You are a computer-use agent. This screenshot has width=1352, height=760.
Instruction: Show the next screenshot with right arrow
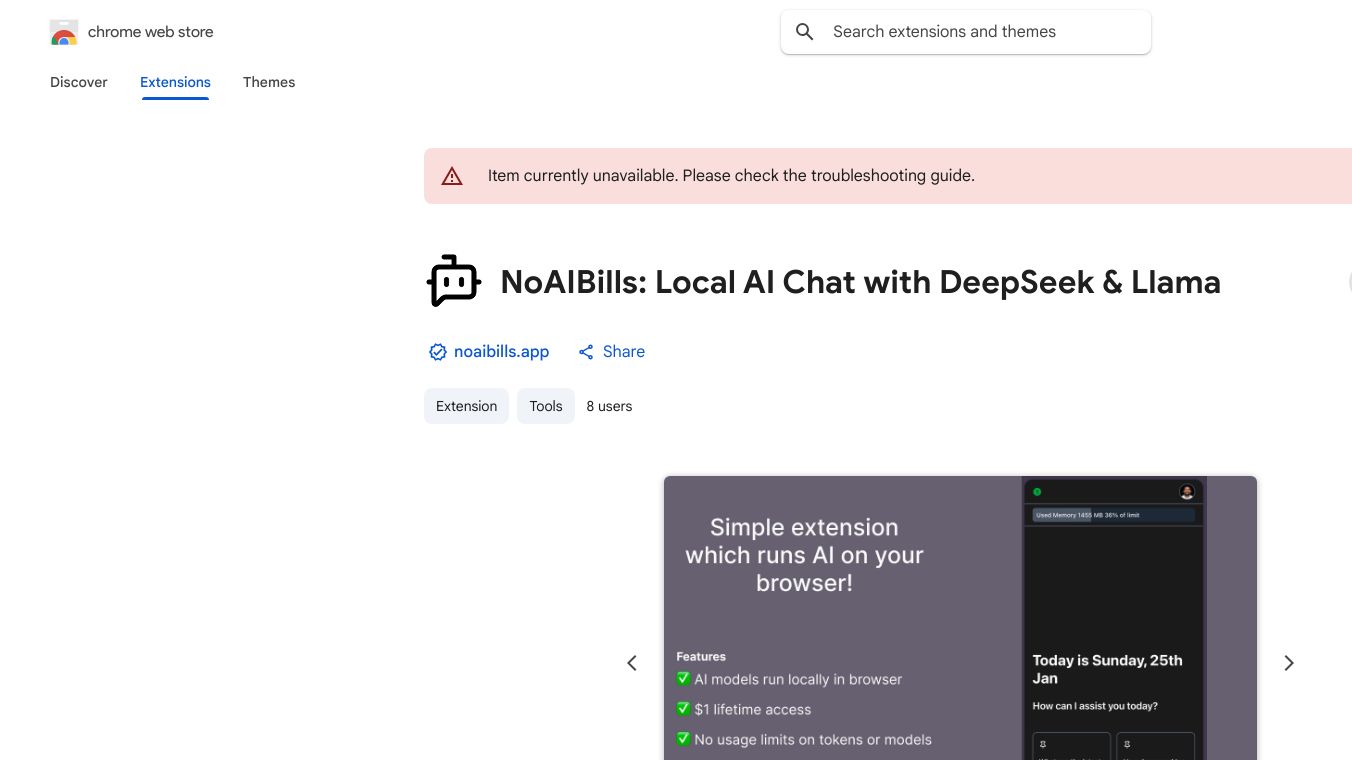(x=1289, y=663)
